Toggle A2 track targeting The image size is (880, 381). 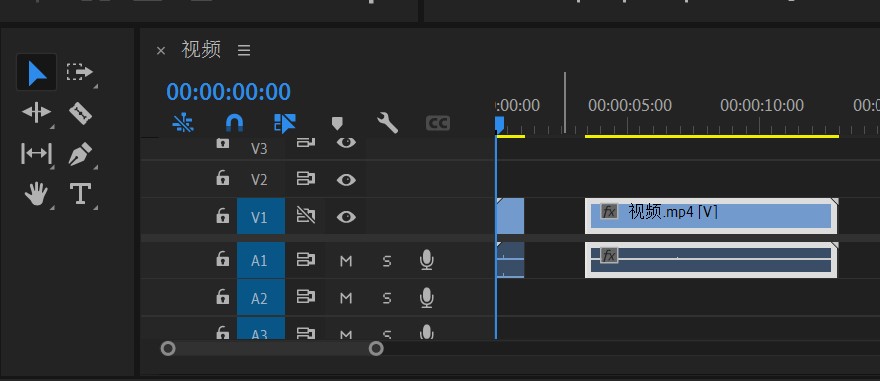261,298
